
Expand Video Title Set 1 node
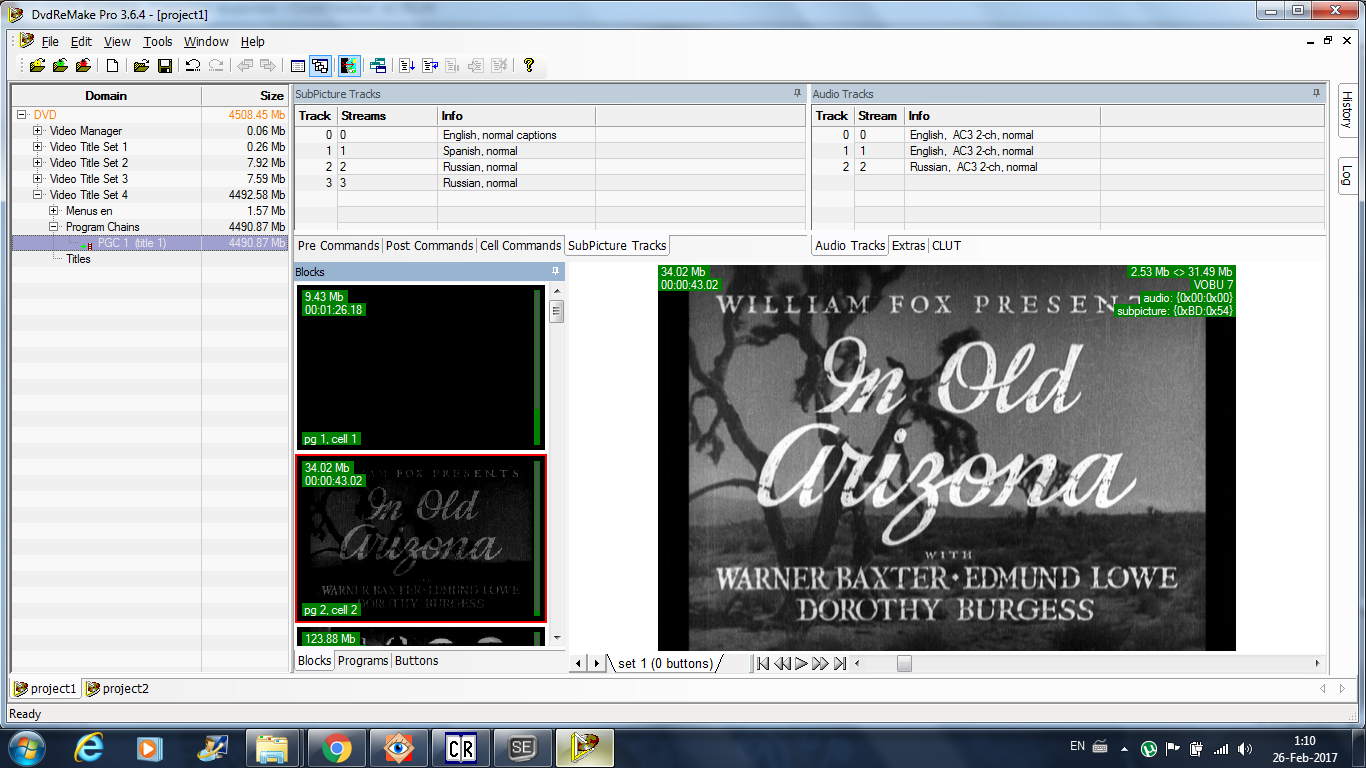pyautogui.click(x=38, y=147)
